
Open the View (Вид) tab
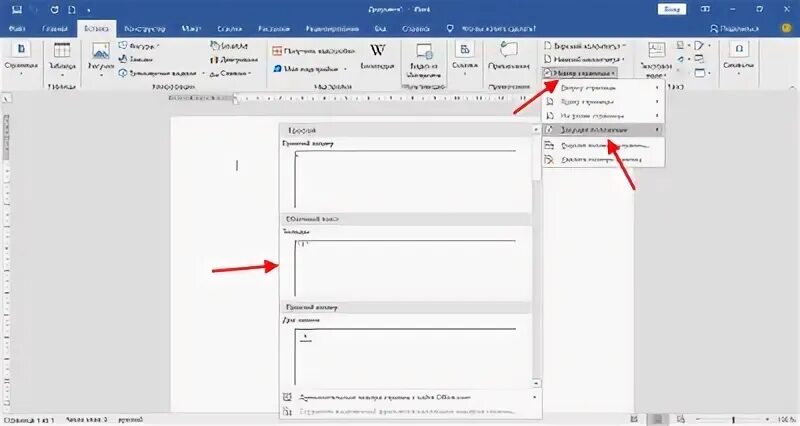[380, 29]
